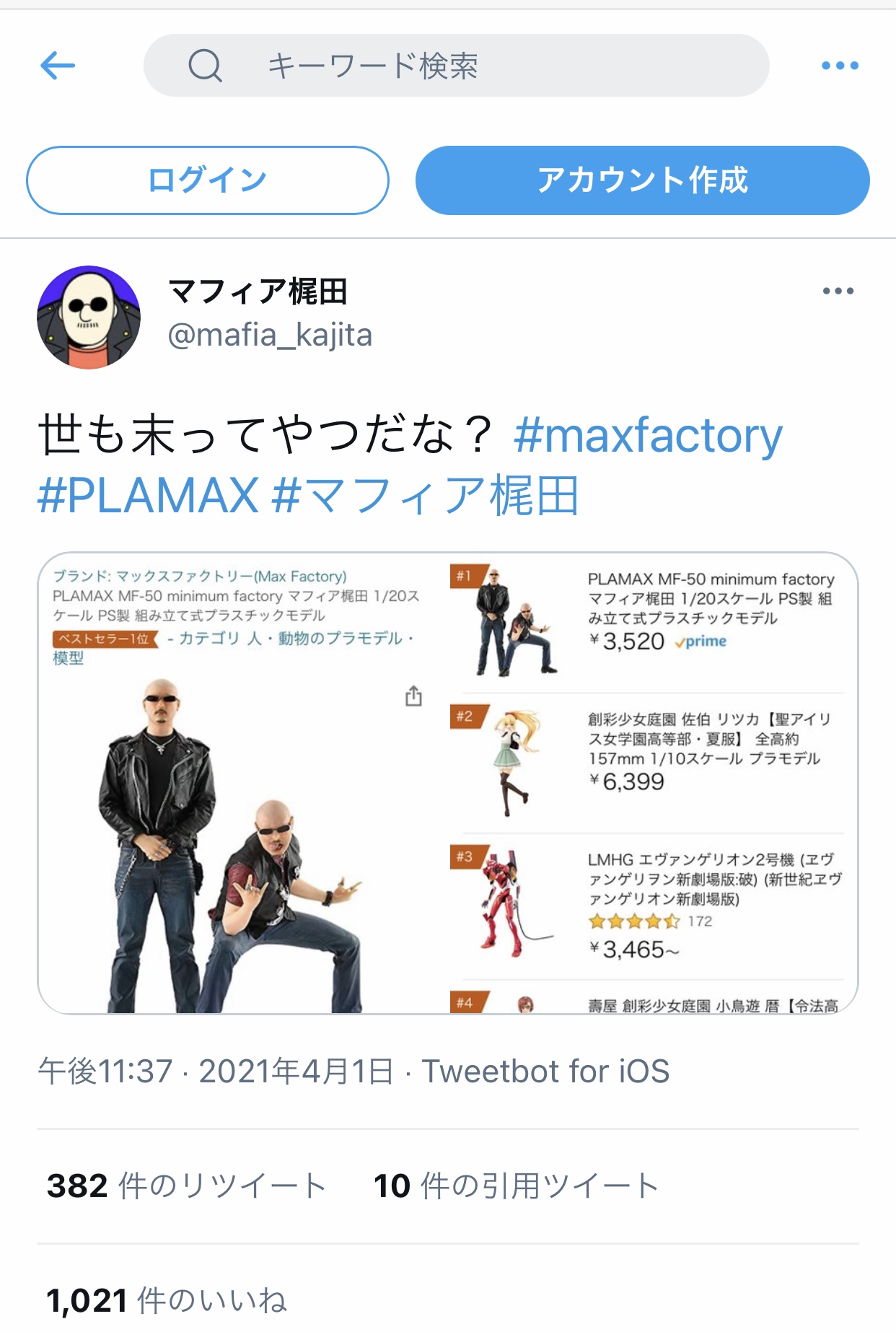Click the 午後11:37 2021年4月1日 timestamp
Viewport: 896px width, 1332px height.
click(x=216, y=1072)
